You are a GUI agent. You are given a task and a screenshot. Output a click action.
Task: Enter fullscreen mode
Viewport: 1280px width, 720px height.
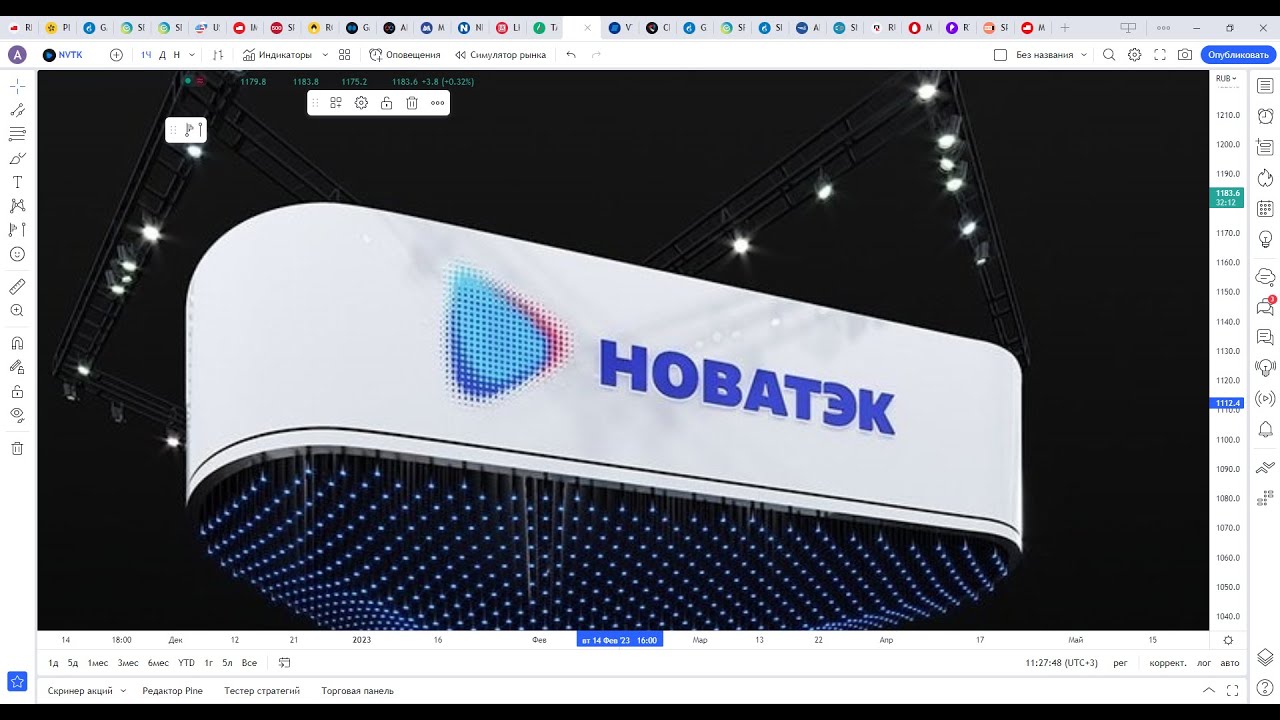pyautogui.click(x=1160, y=55)
